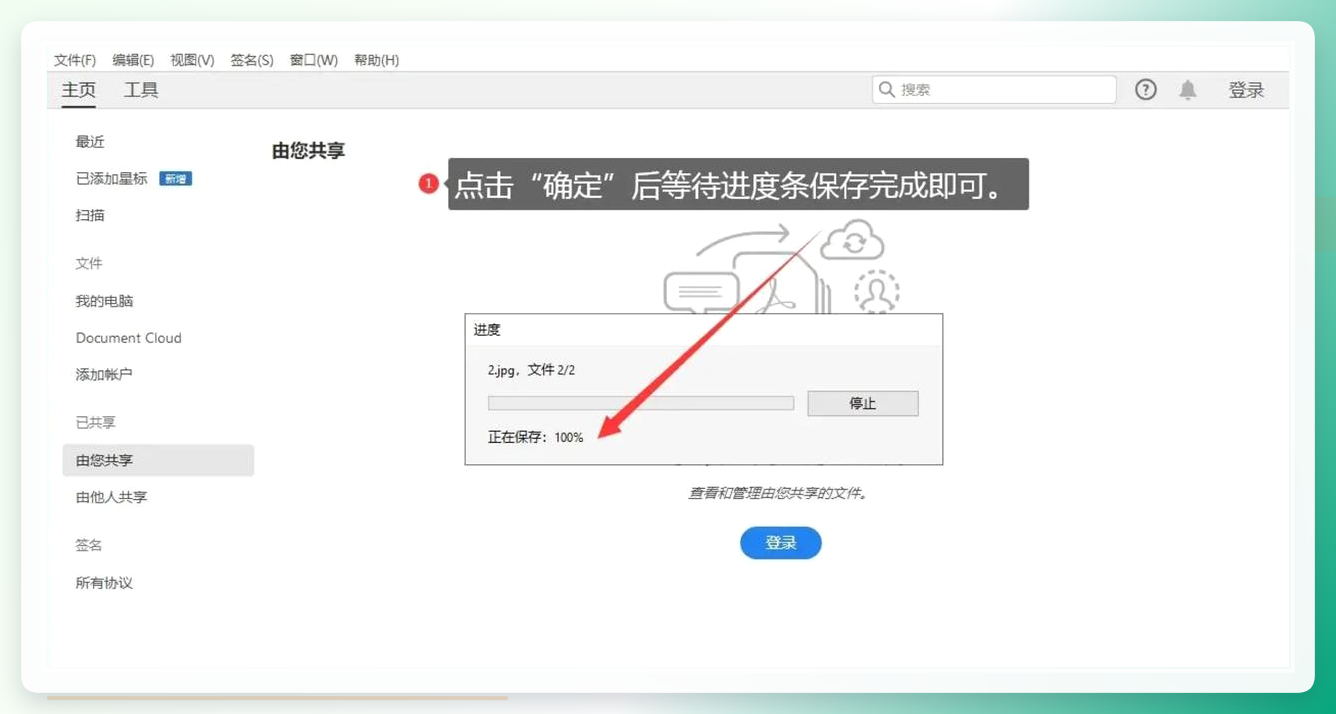
Task: Switch to the 主页 tab
Action: 79,90
